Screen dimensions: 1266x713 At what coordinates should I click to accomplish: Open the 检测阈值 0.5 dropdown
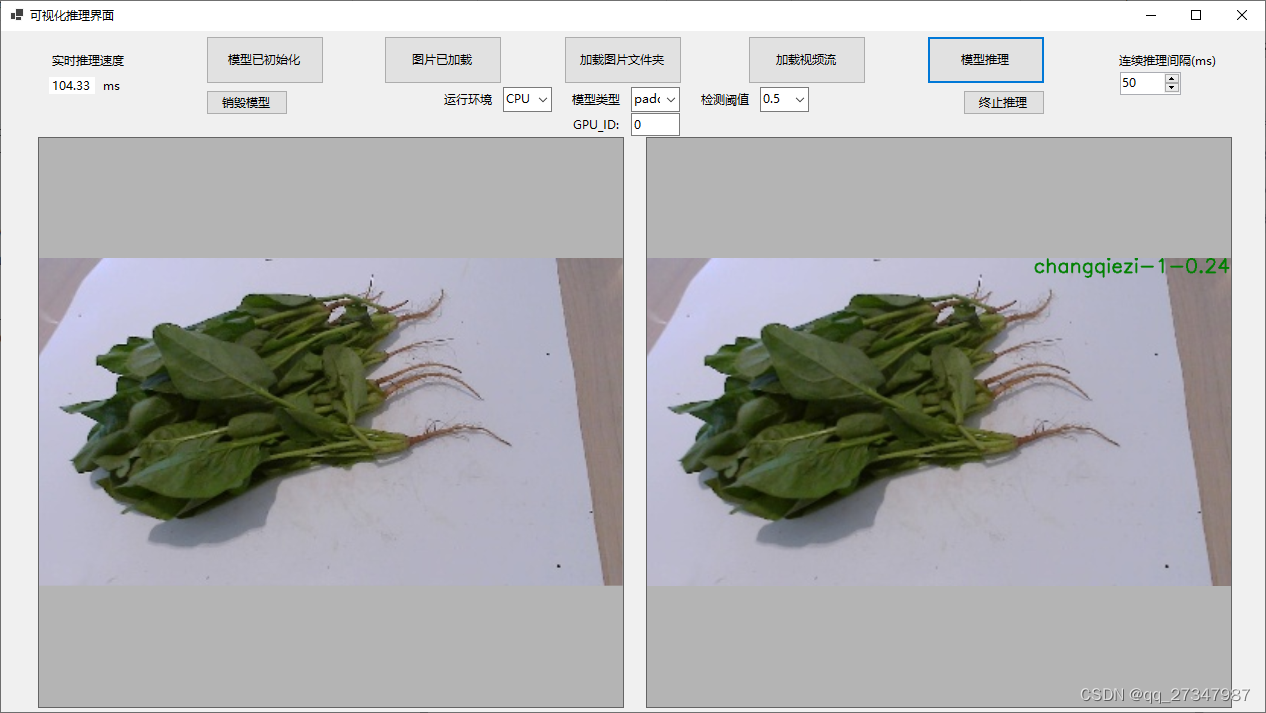(x=784, y=99)
